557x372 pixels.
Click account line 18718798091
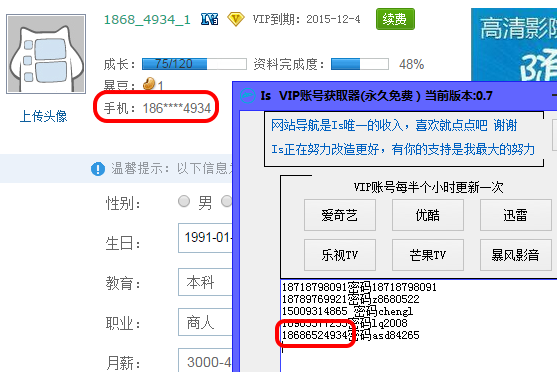click(x=359, y=287)
